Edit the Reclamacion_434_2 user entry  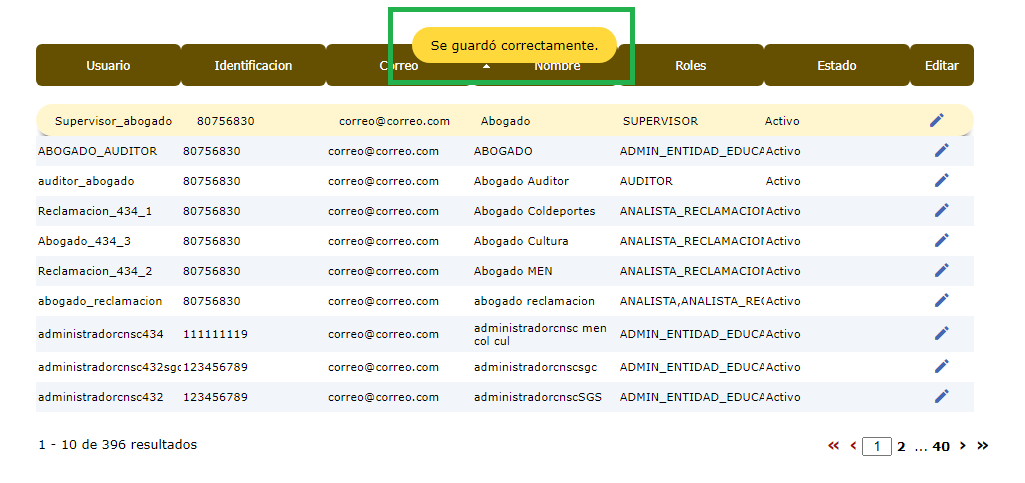(x=941, y=271)
